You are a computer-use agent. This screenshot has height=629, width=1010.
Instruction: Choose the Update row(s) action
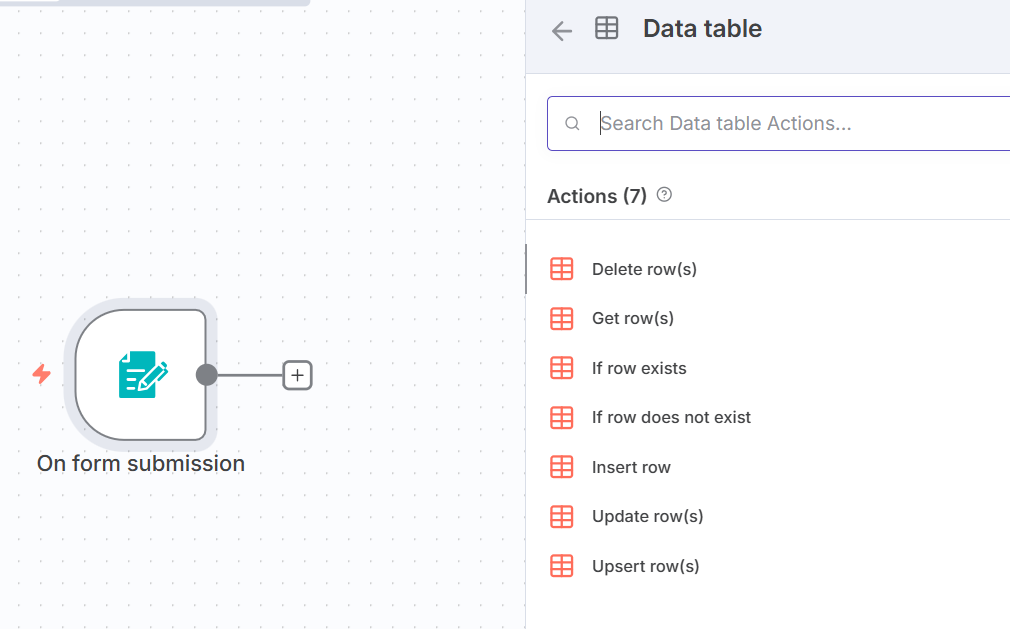[647, 516]
